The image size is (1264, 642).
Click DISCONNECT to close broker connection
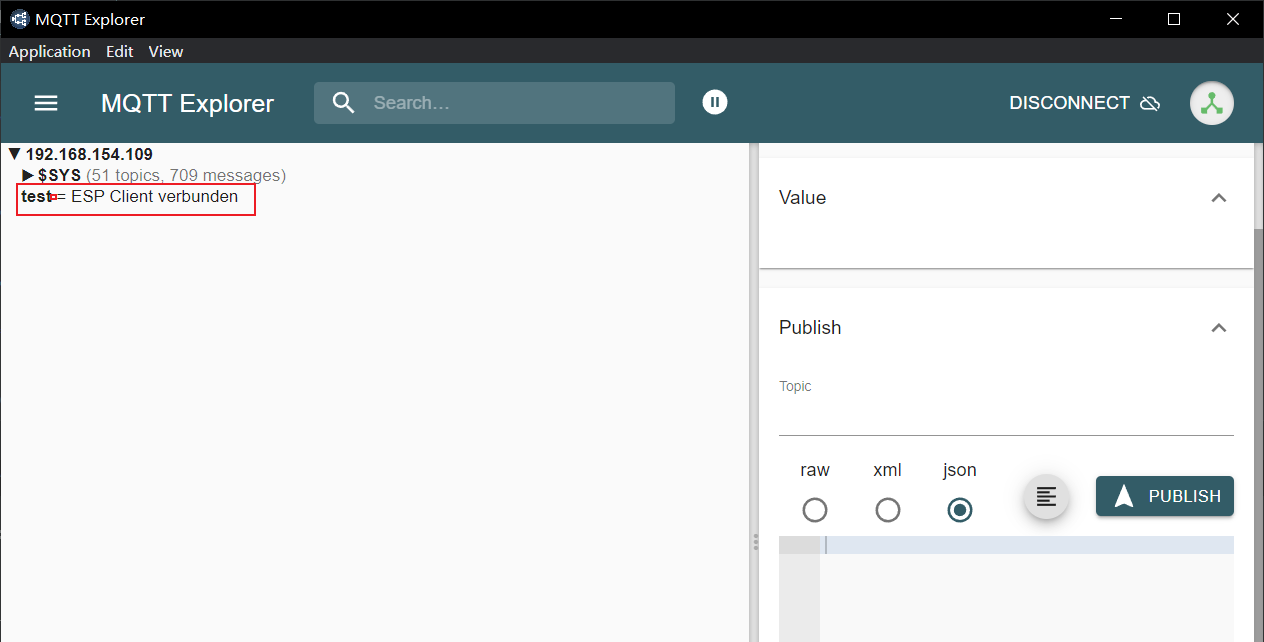1084,103
